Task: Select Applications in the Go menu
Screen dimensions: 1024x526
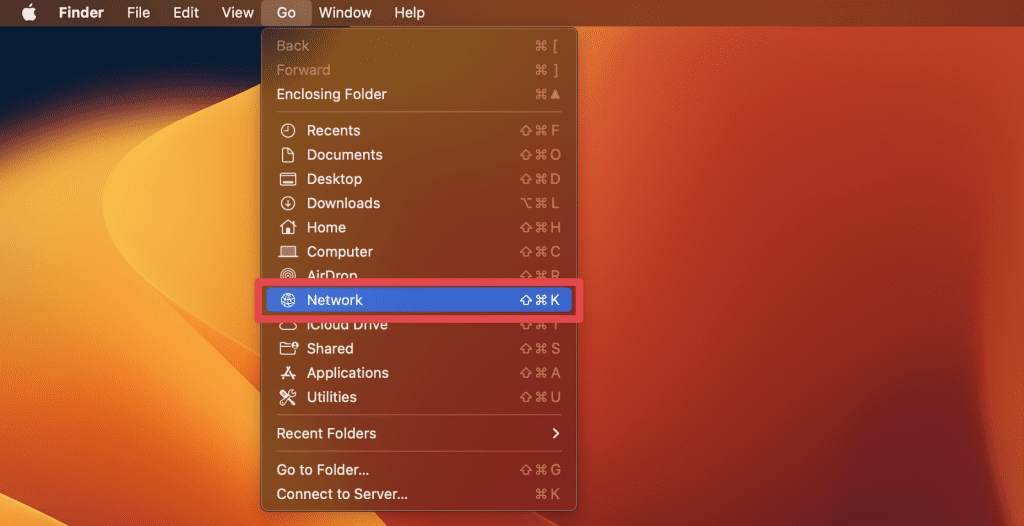Action: [x=419, y=373]
